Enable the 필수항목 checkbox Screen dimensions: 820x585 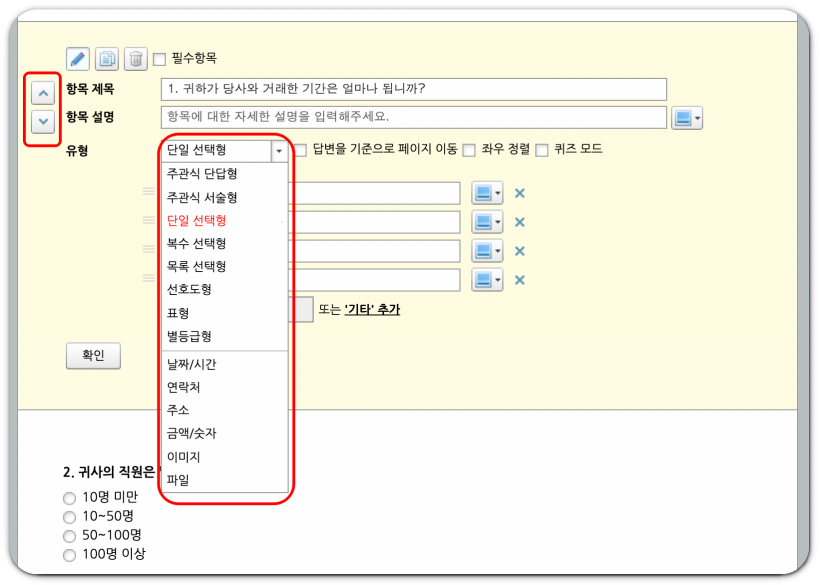click(x=159, y=58)
